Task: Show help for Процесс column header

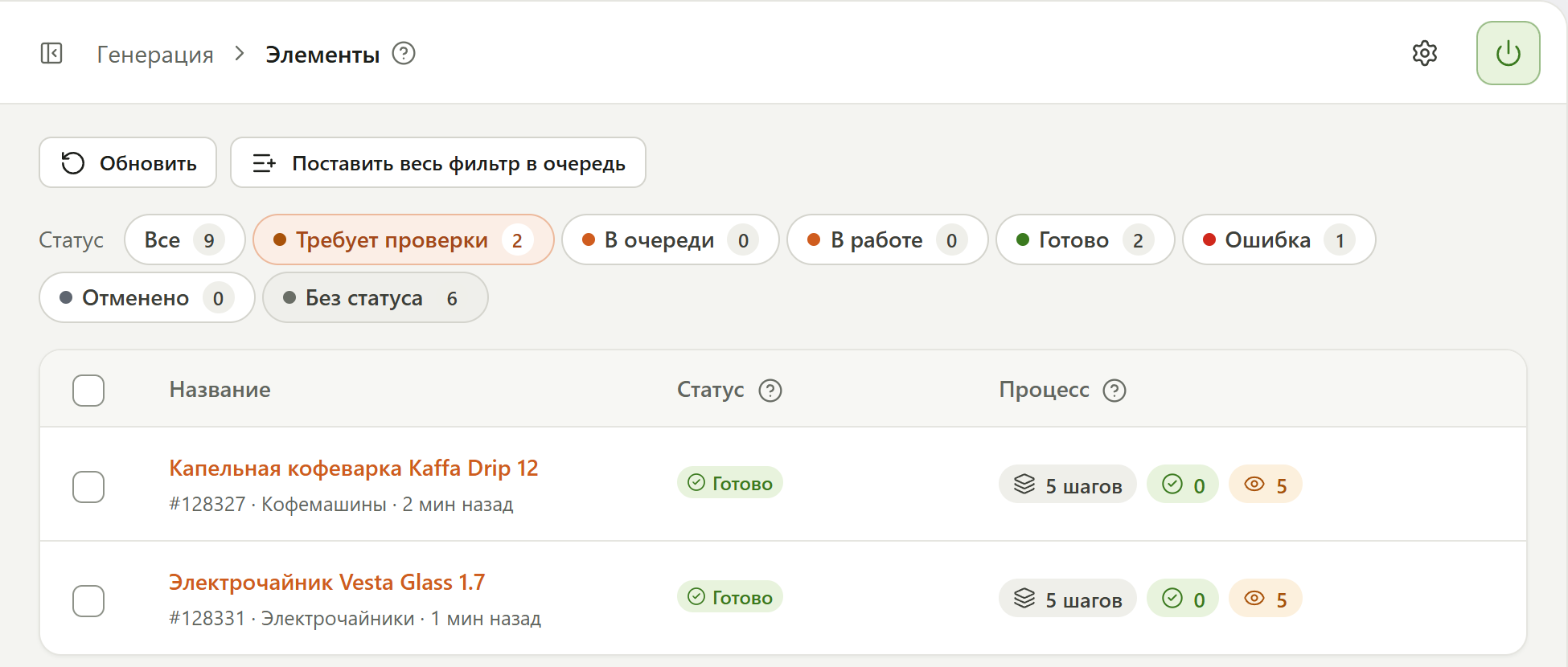Action: (1114, 391)
